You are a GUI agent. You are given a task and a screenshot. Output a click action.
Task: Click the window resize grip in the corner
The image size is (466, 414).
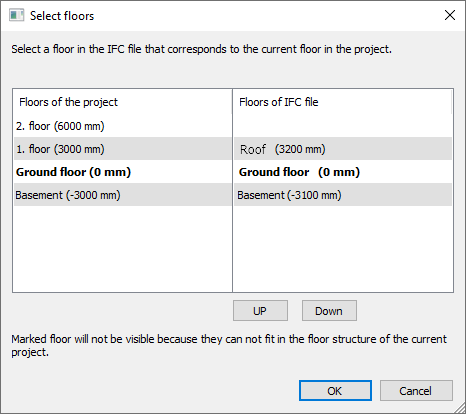click(x=459, y=408)
